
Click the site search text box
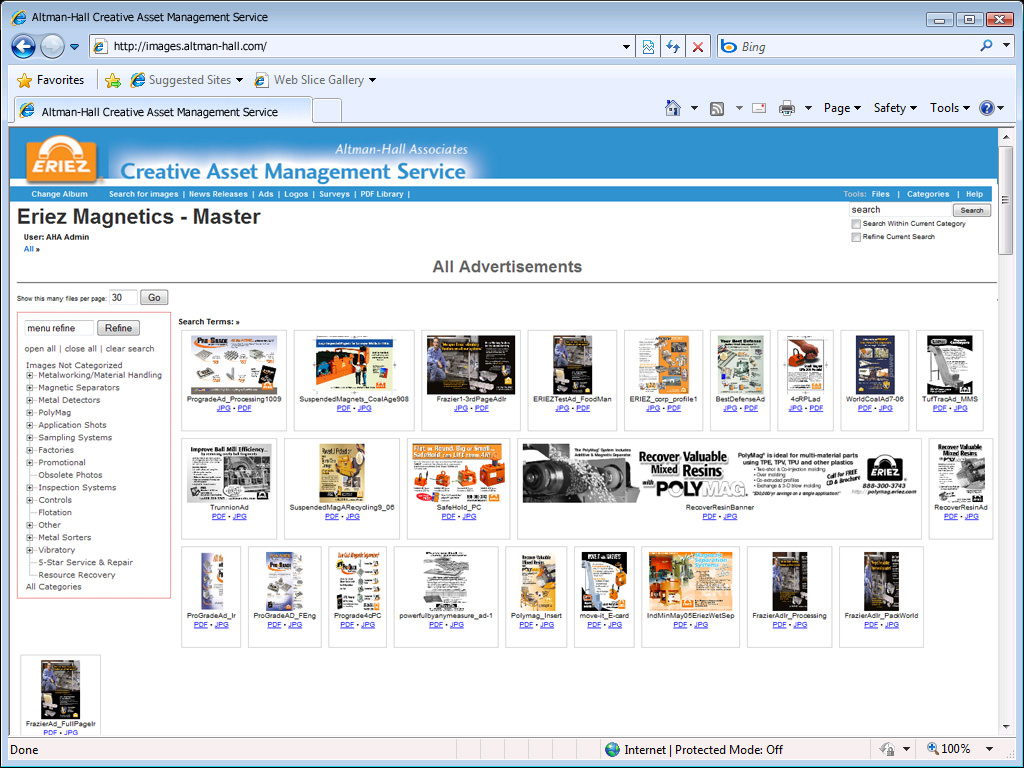pos(900,210)
